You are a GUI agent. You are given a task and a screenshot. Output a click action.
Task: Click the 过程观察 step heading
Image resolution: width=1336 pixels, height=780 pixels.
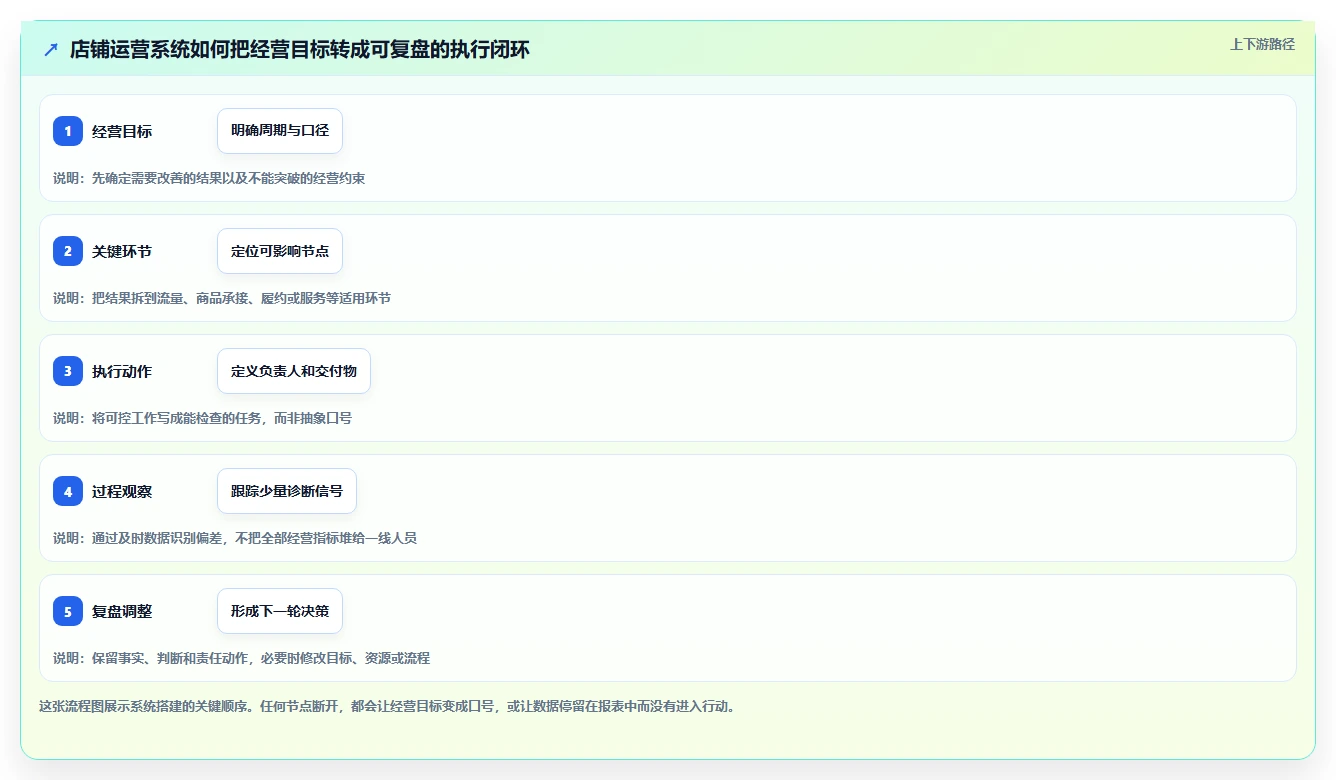tap(122, 491)
